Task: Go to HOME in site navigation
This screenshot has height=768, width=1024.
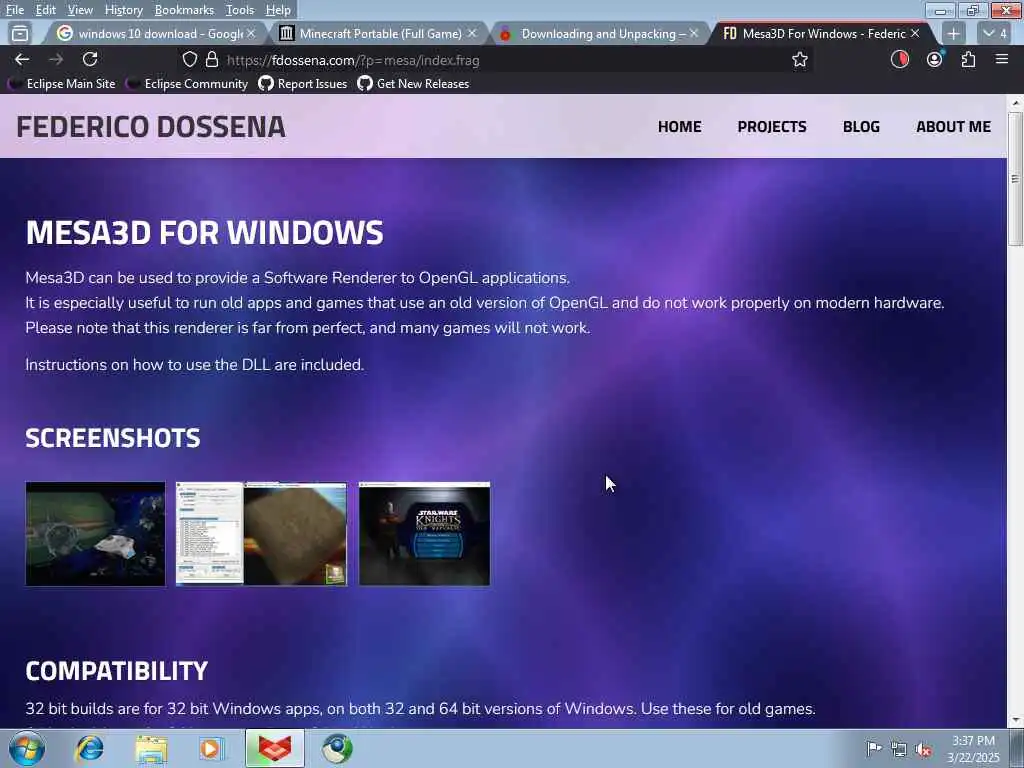Action: click(679, 127)
